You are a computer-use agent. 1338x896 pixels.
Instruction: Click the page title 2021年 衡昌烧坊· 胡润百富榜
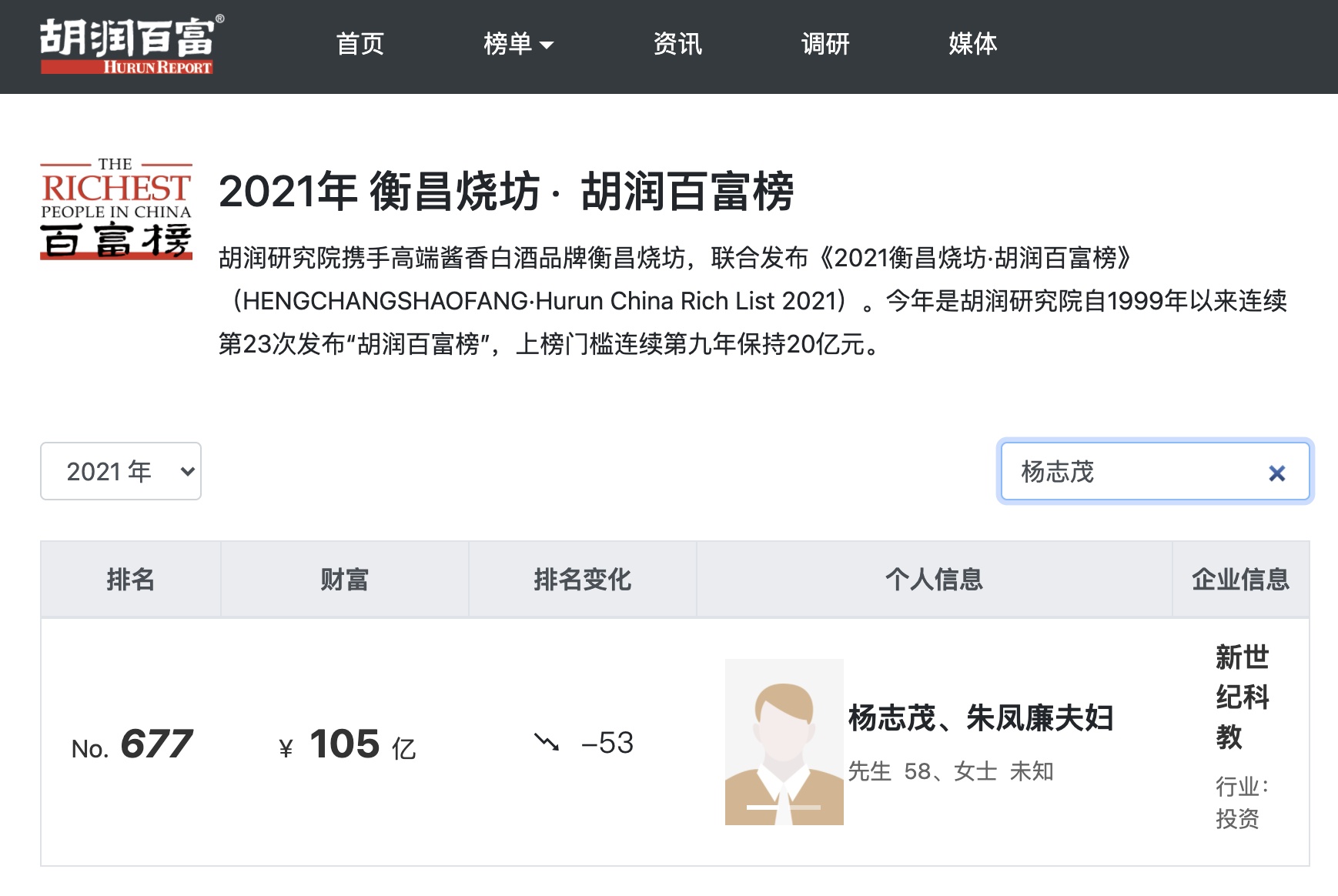507,192
